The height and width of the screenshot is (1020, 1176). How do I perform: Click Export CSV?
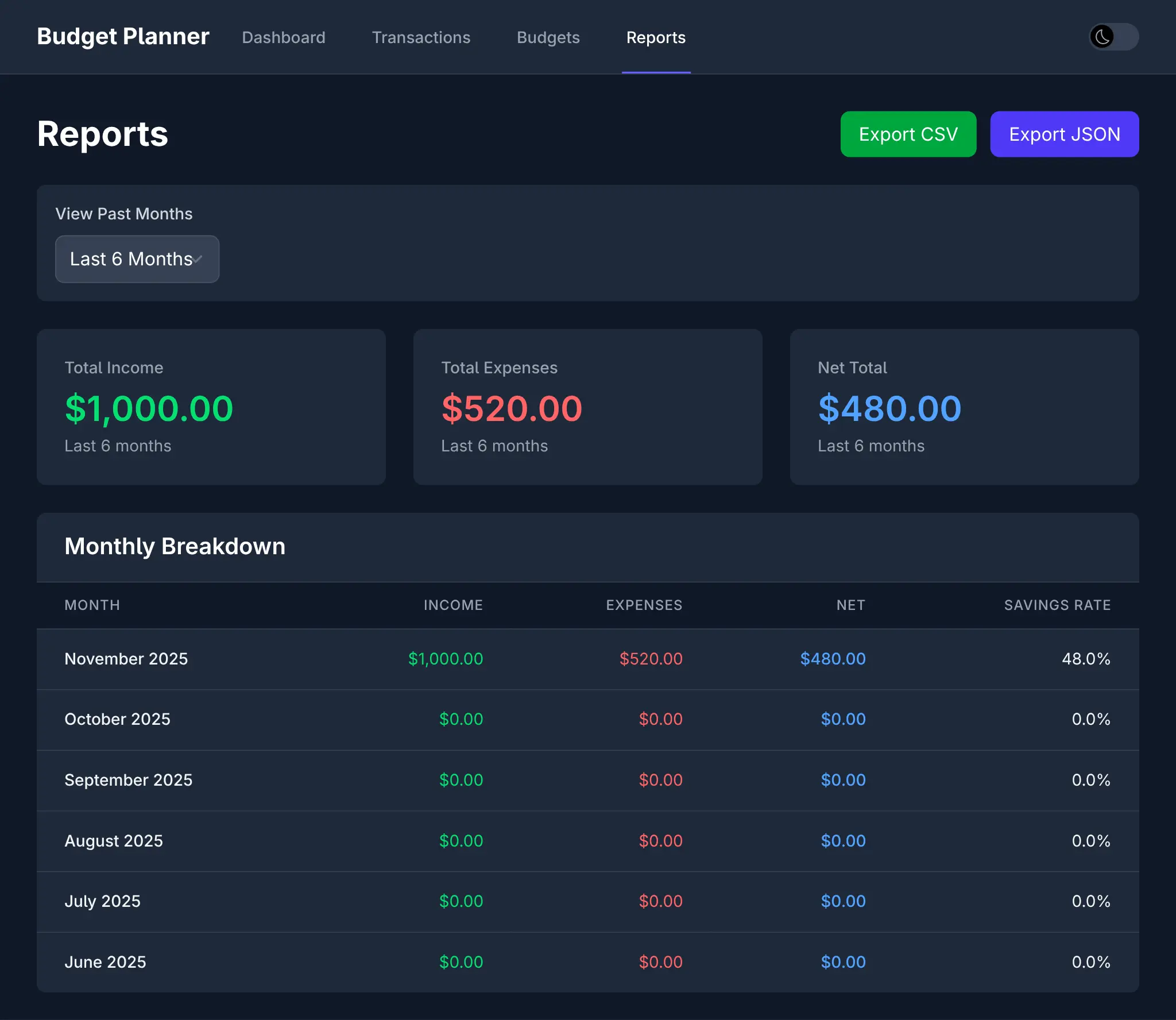[x=908, y=134]
